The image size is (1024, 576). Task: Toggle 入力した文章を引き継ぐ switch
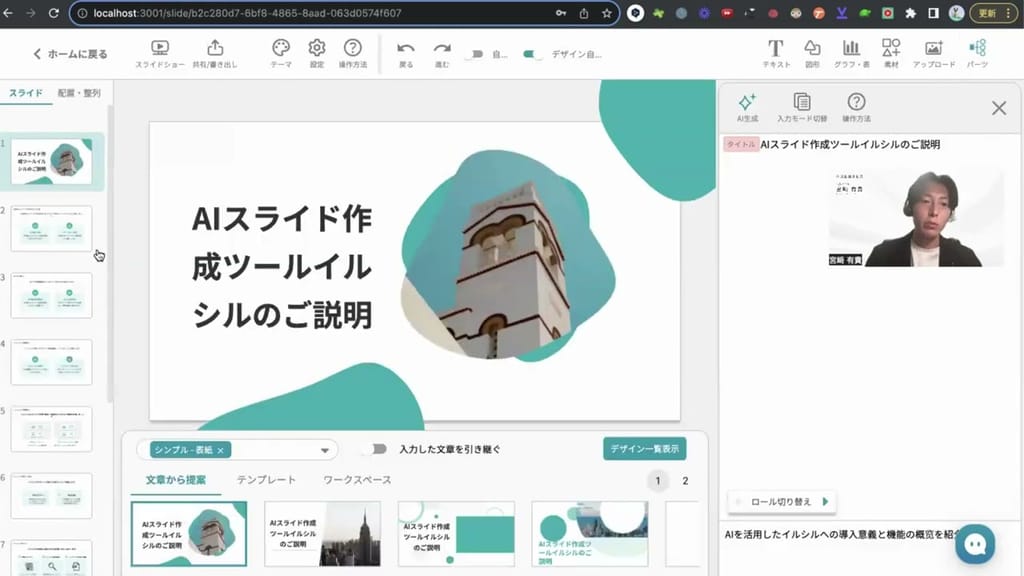(376, 449)
